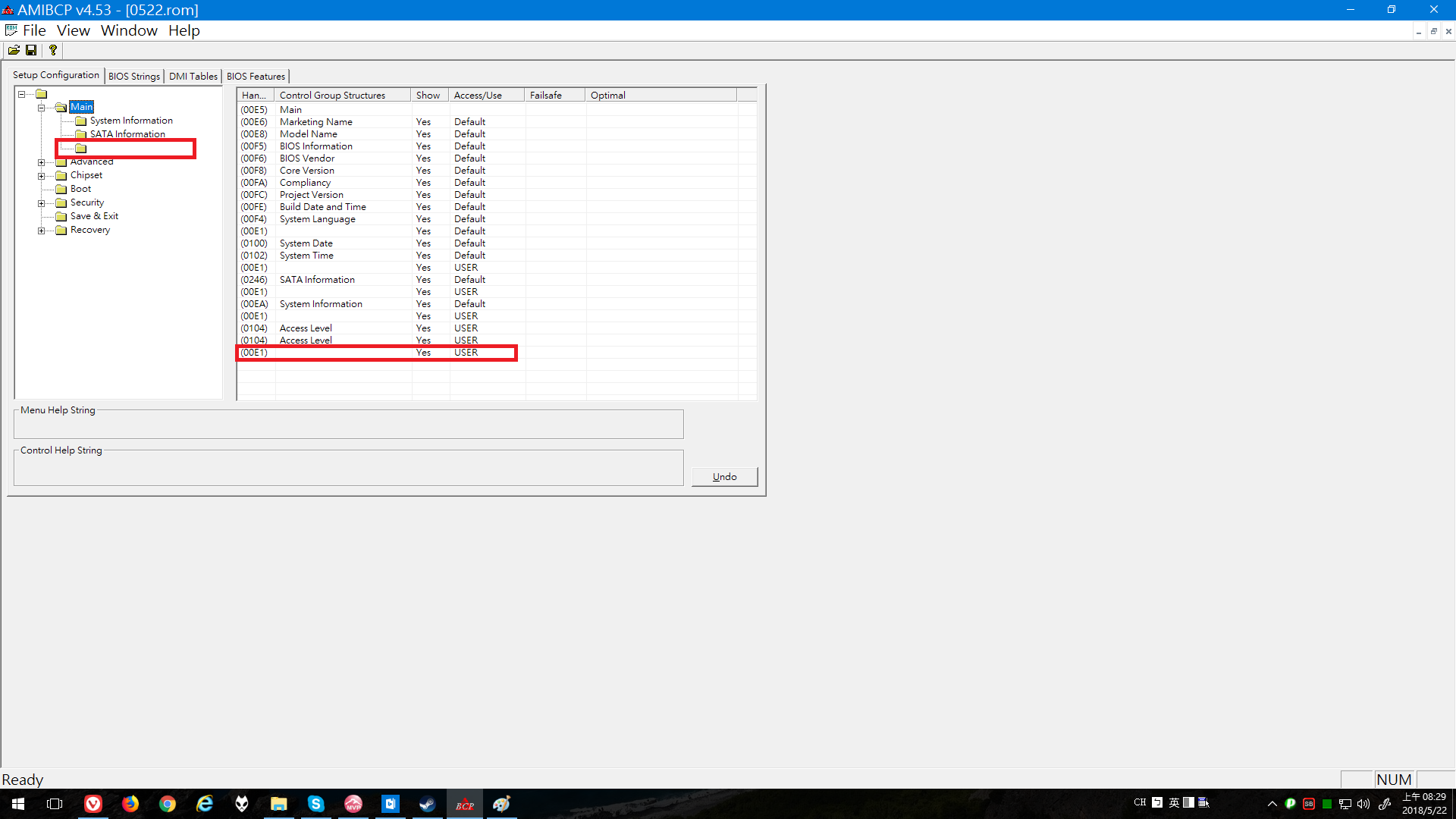The width and height of the screenshot is (1456, 819).
Task: Select the Build Date and Time row
Action: click(497, 207)
